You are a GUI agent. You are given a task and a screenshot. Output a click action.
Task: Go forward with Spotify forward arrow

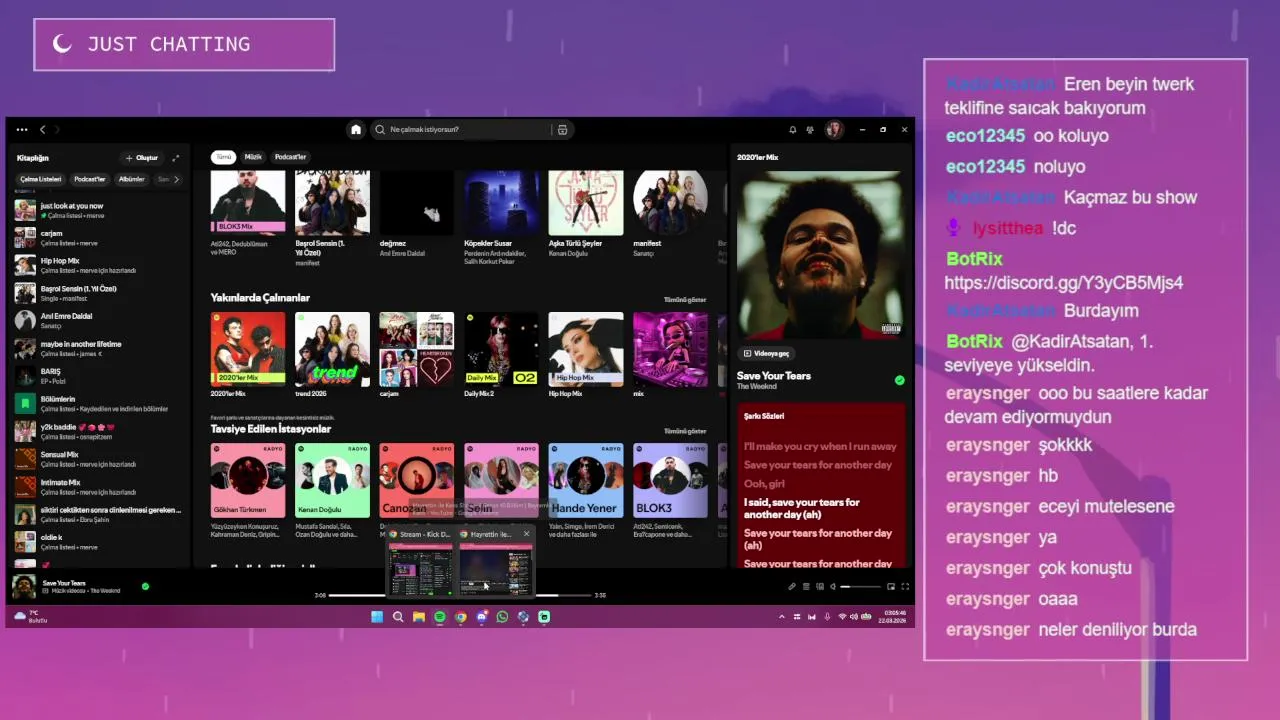(x=57, y=130)
